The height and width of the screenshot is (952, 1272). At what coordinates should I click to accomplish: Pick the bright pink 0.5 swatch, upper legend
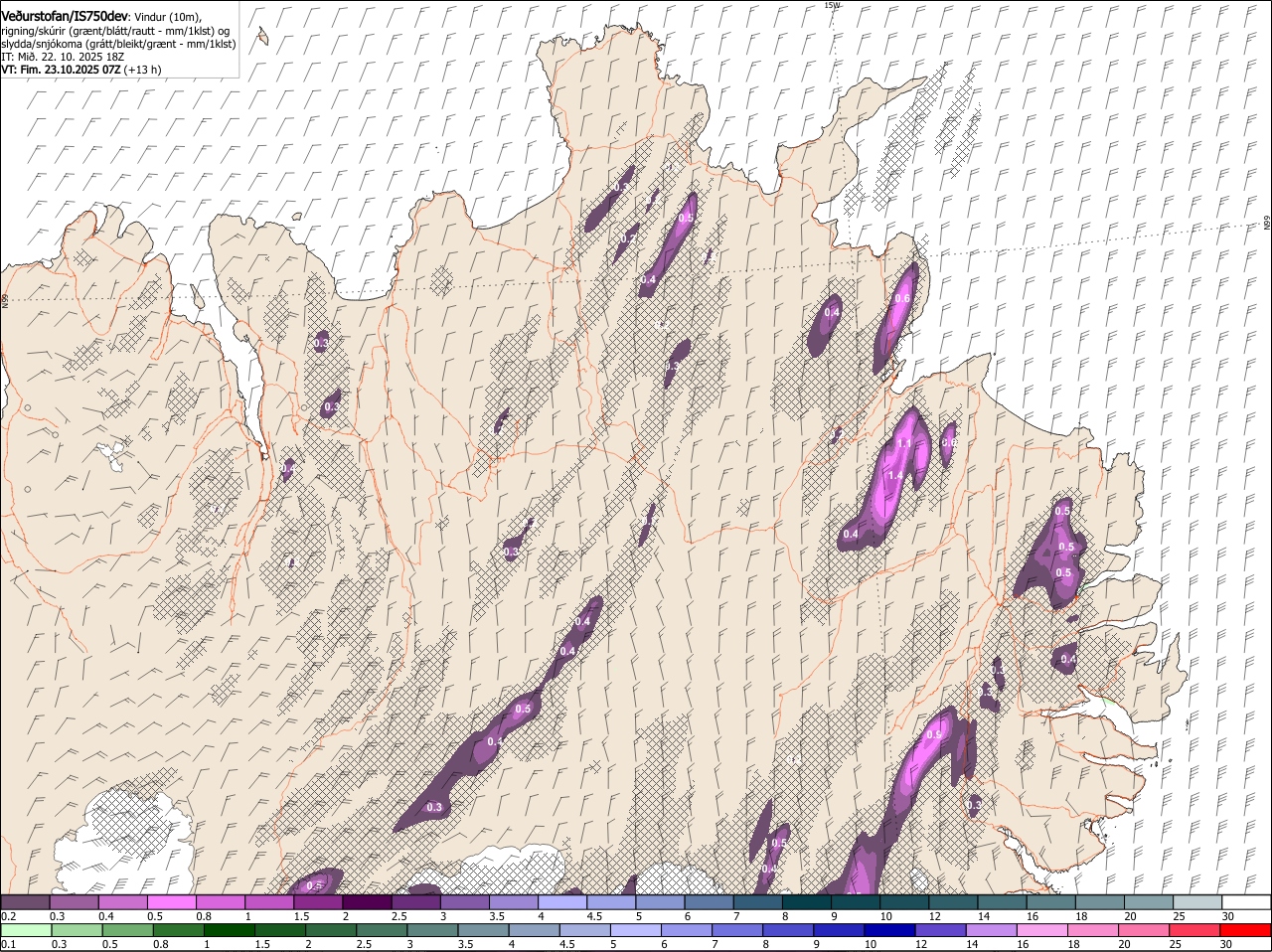pyautogui.click(x=171, y=902)
